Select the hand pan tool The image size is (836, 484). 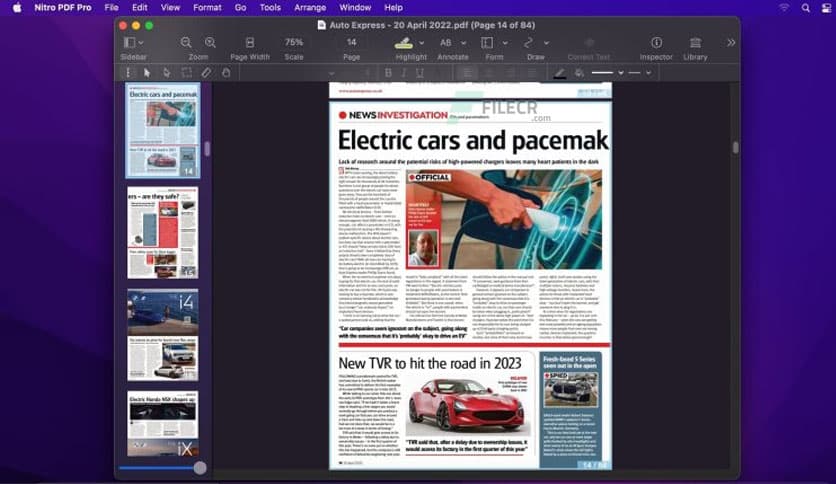[x=226, y=73]
